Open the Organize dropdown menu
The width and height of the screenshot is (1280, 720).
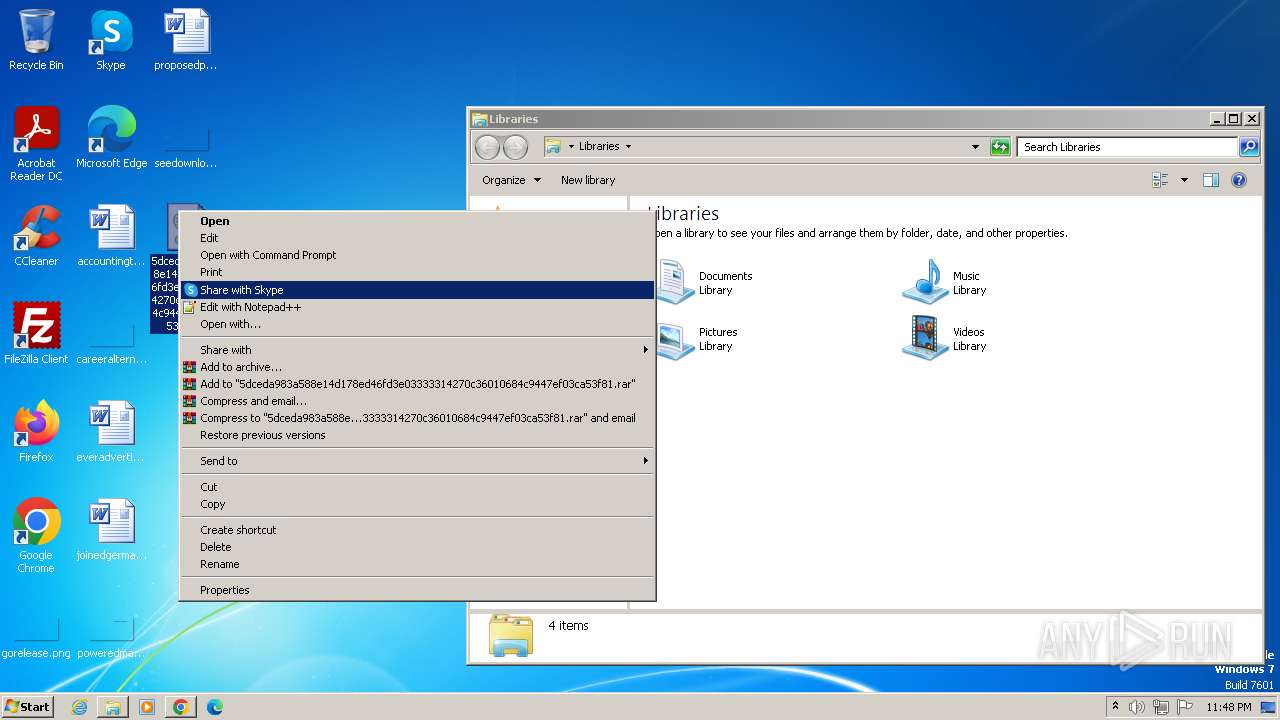click(511, 180)
